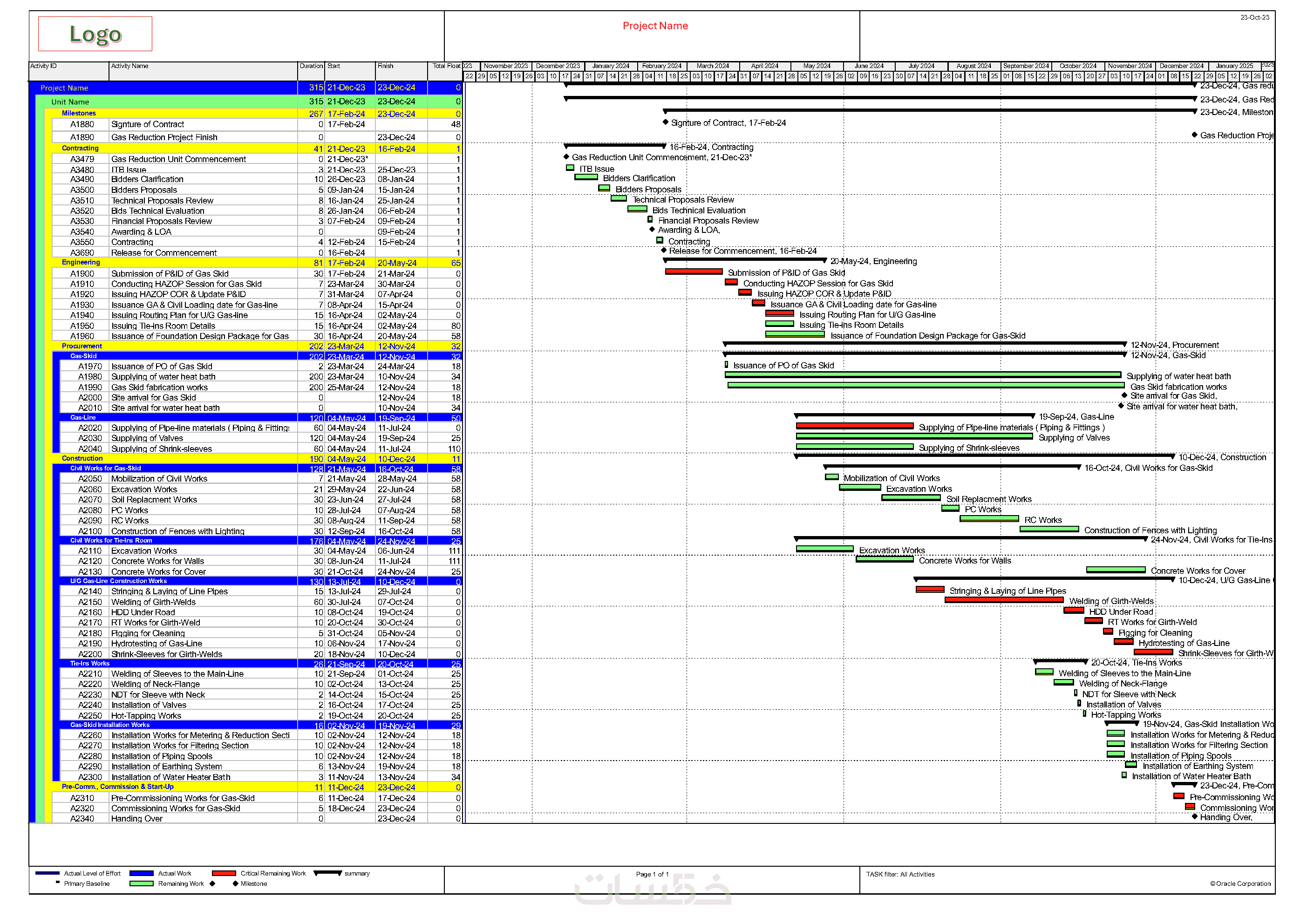
Task: Click the Release for Commencement milestone diamond
Action: pyautogui.click(x=664, y=251)
